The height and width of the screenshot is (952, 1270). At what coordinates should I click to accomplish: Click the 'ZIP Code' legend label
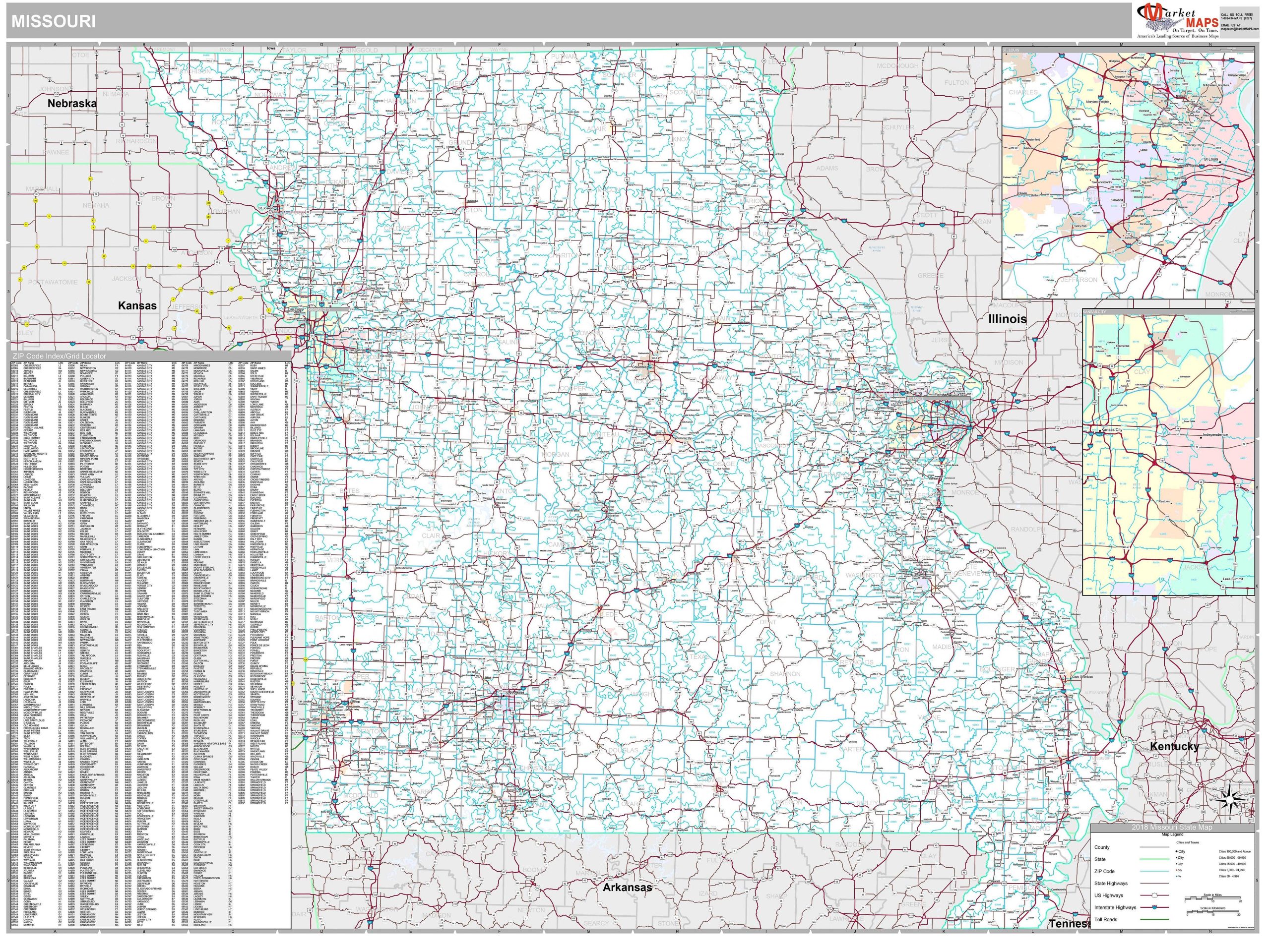point(1105,872)
